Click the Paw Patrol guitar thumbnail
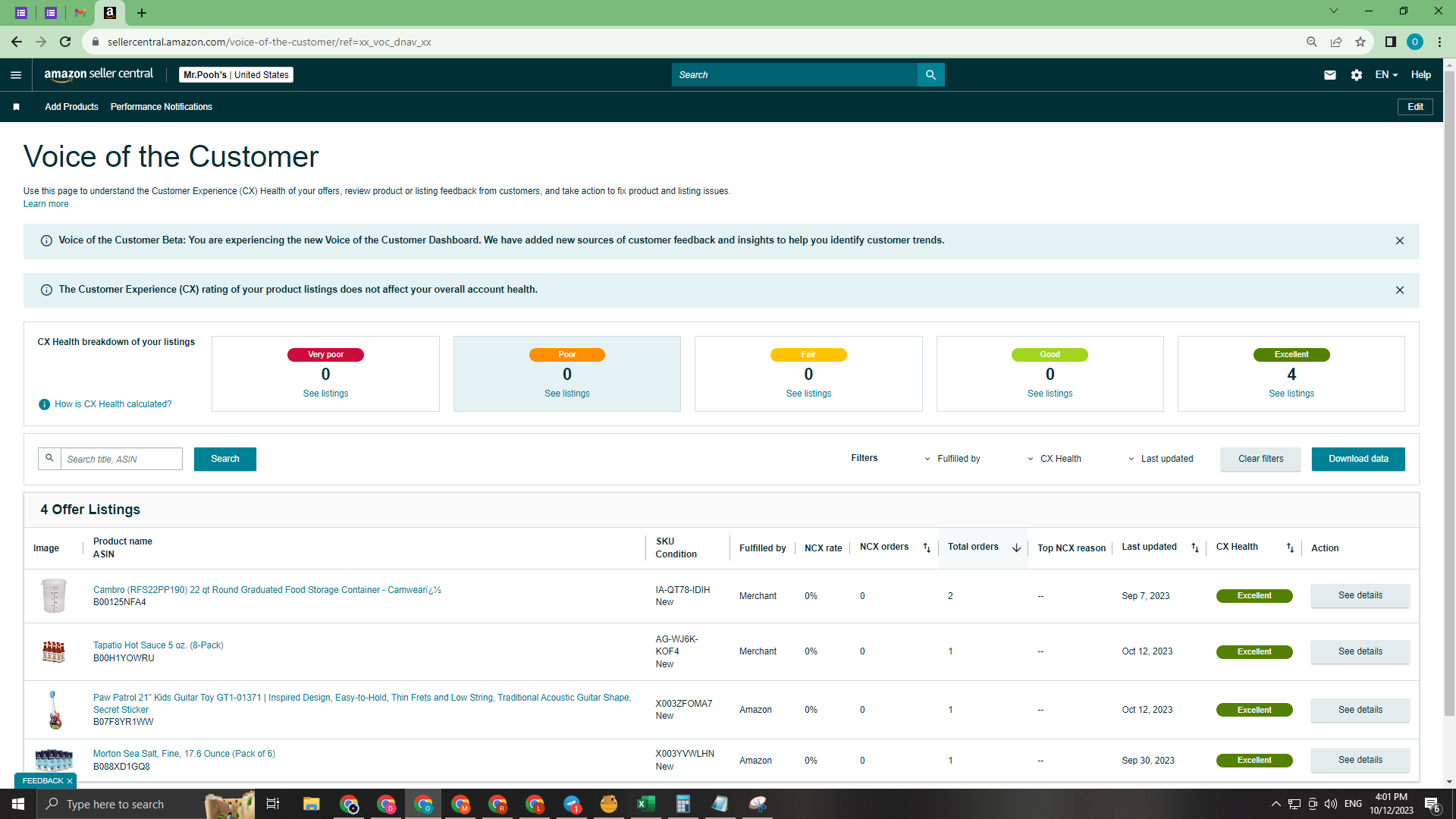Image resolution: width=1456 pixels, height=819 pixels. point(54,710)
